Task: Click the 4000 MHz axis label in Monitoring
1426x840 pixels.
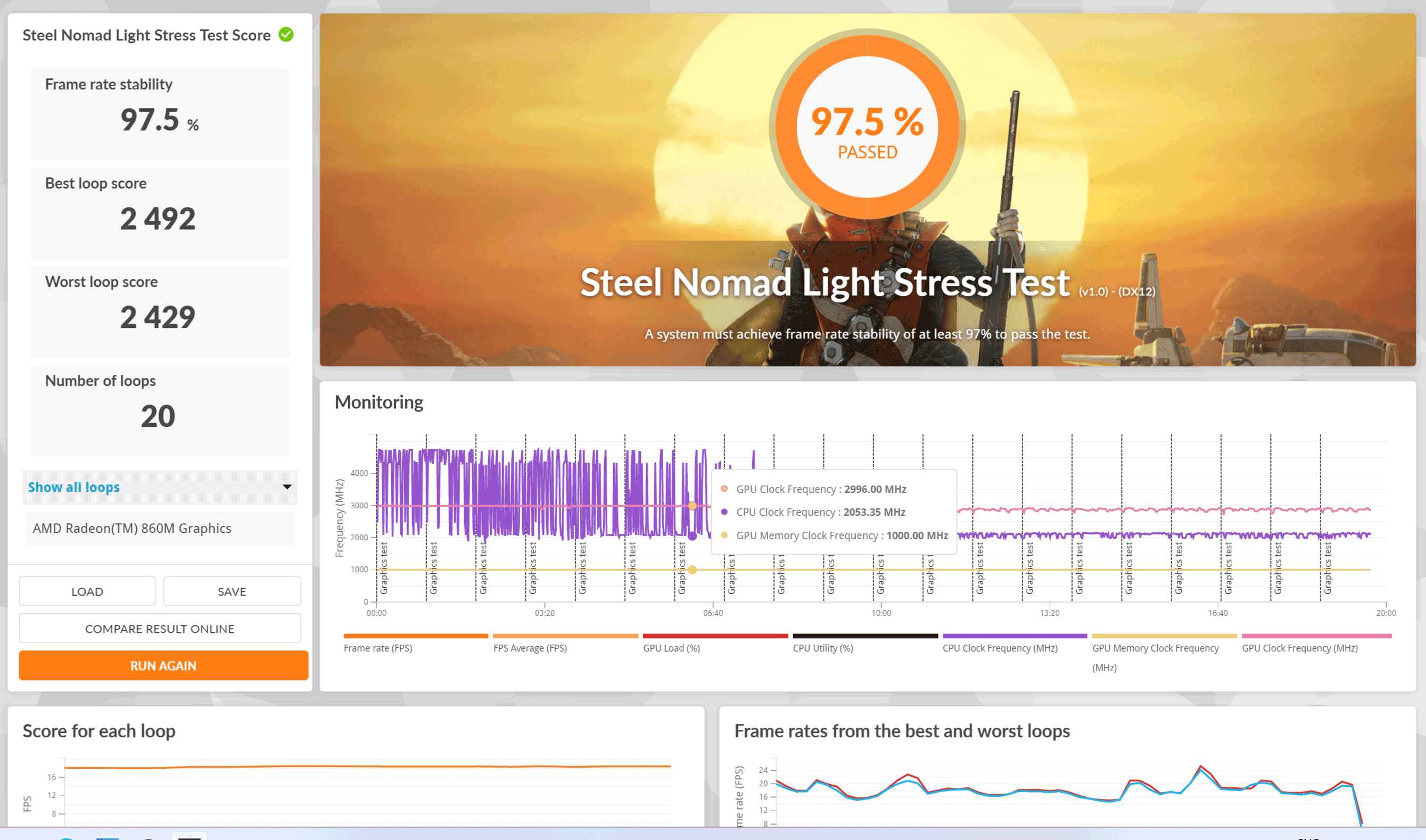Action: (x=359, y=473)
